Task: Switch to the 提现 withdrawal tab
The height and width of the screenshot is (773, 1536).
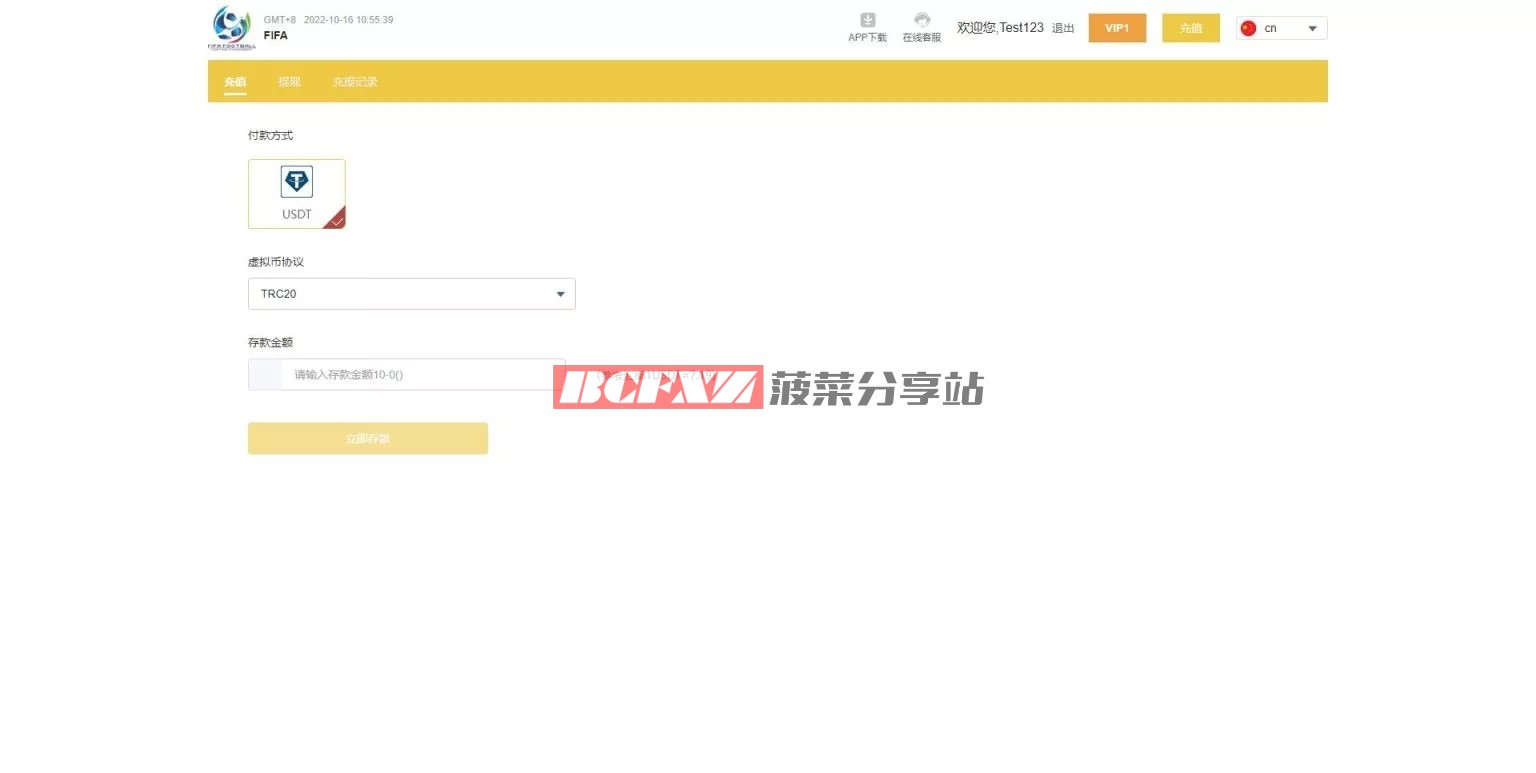Action: [x=289, y=82]
